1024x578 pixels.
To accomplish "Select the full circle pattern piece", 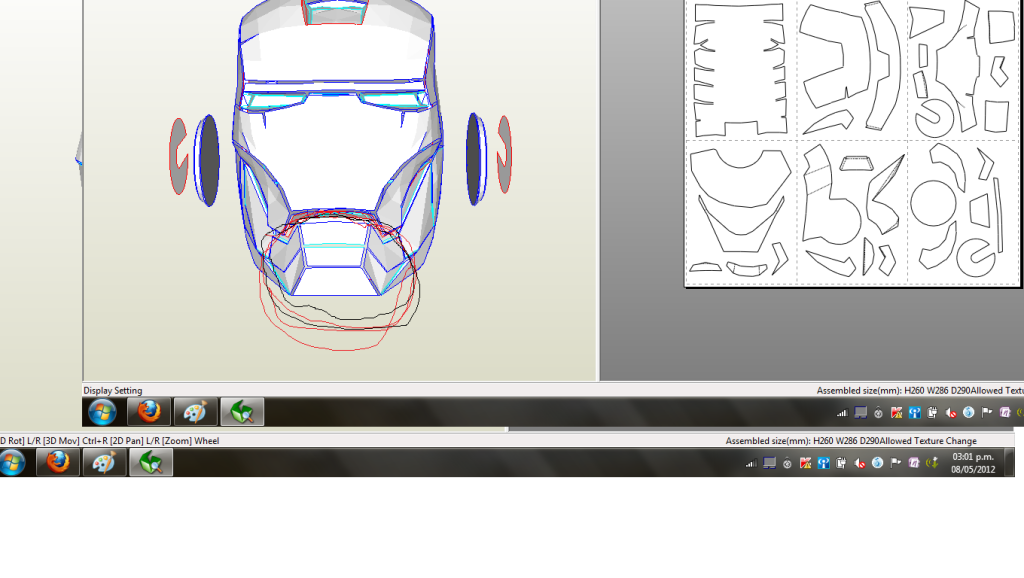I will pyautogui.click(x=933, y=203).
